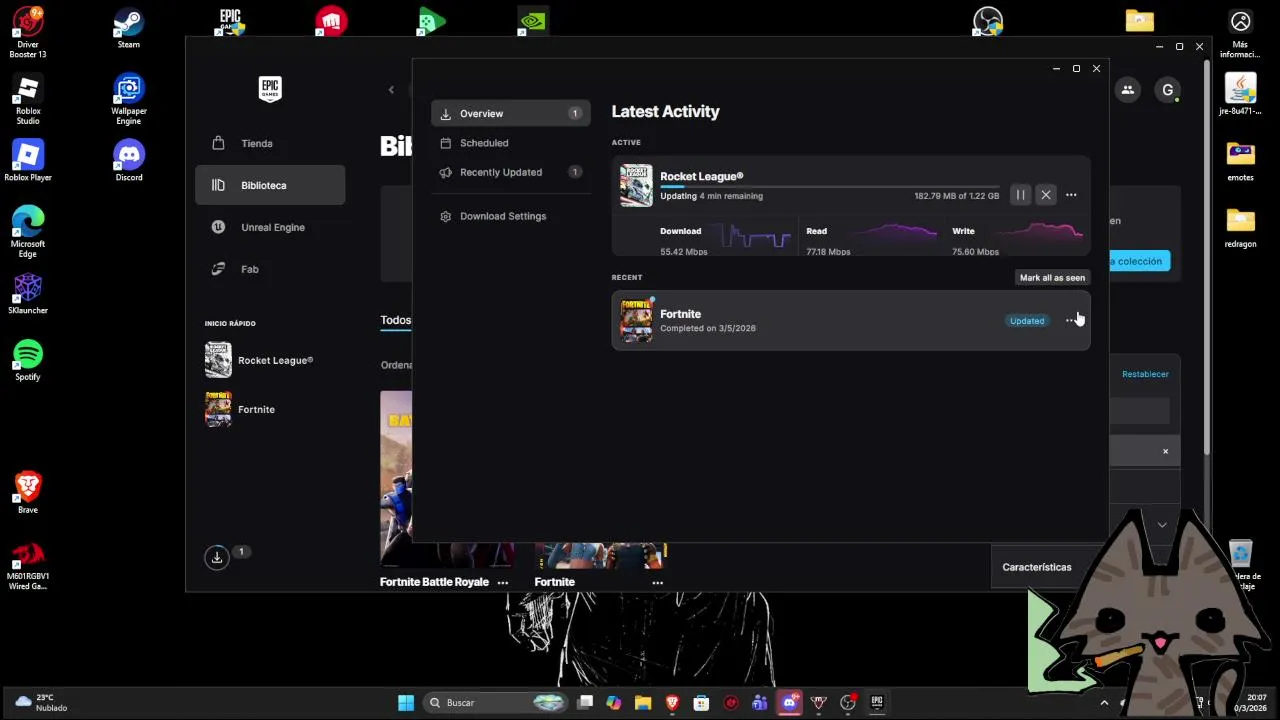Image resolution: width=1280 pixels, height=720 pixels.
Task: Open NVIDIA desktop shortcut
Action: click(x=532, y=20)
